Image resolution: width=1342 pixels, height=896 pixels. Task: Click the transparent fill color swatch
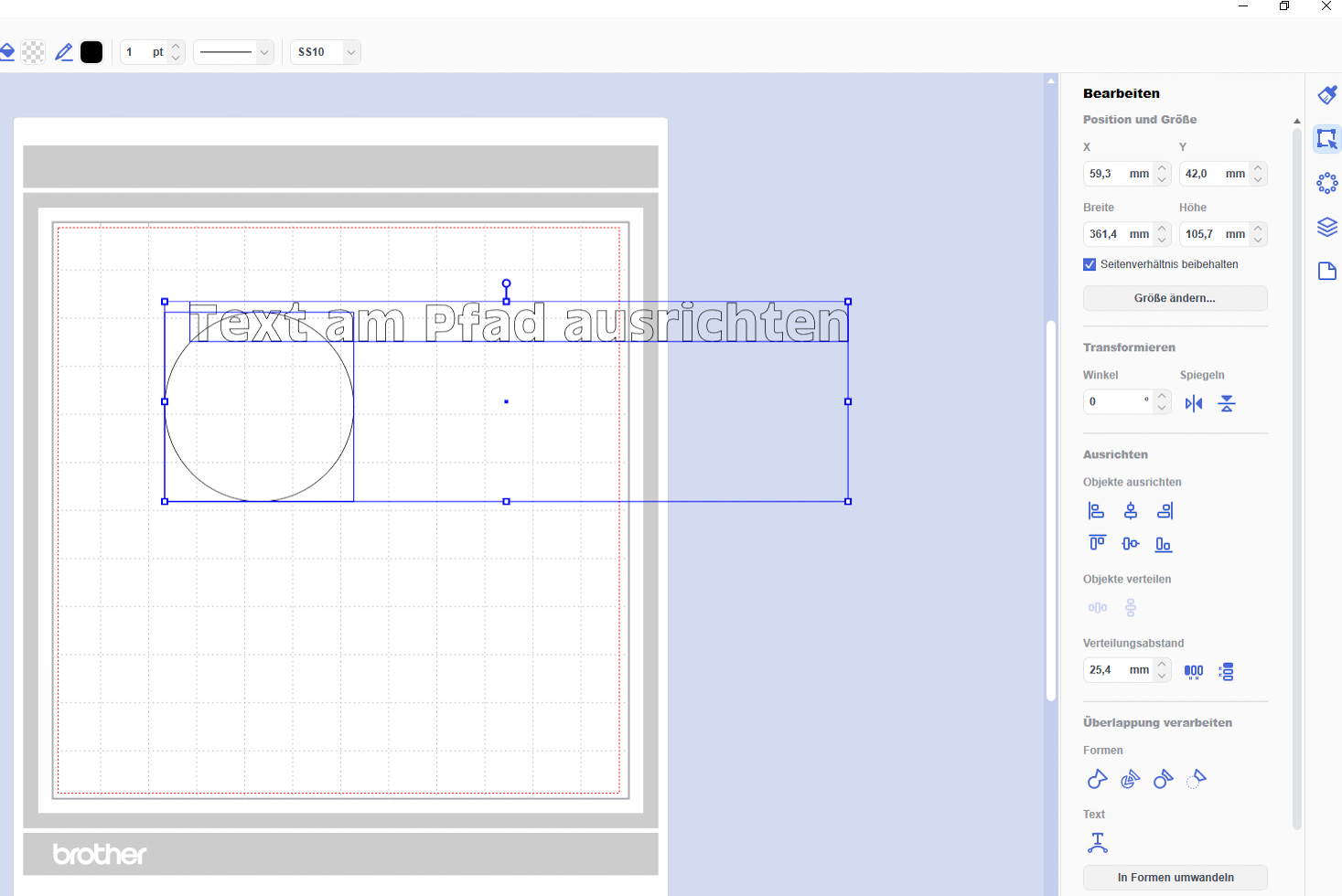click(33, 52)
